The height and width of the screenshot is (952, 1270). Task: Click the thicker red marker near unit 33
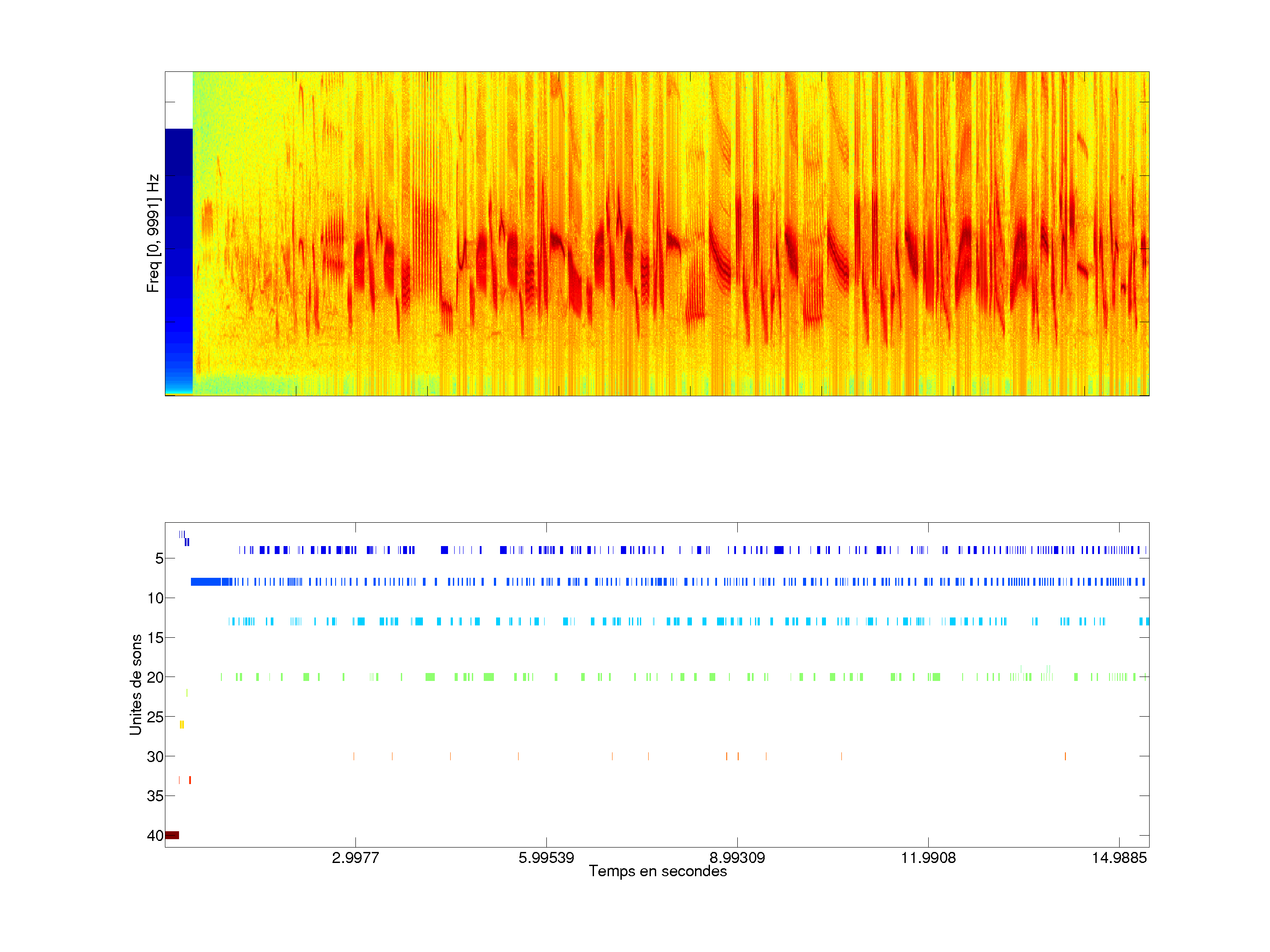coord(190,780)
